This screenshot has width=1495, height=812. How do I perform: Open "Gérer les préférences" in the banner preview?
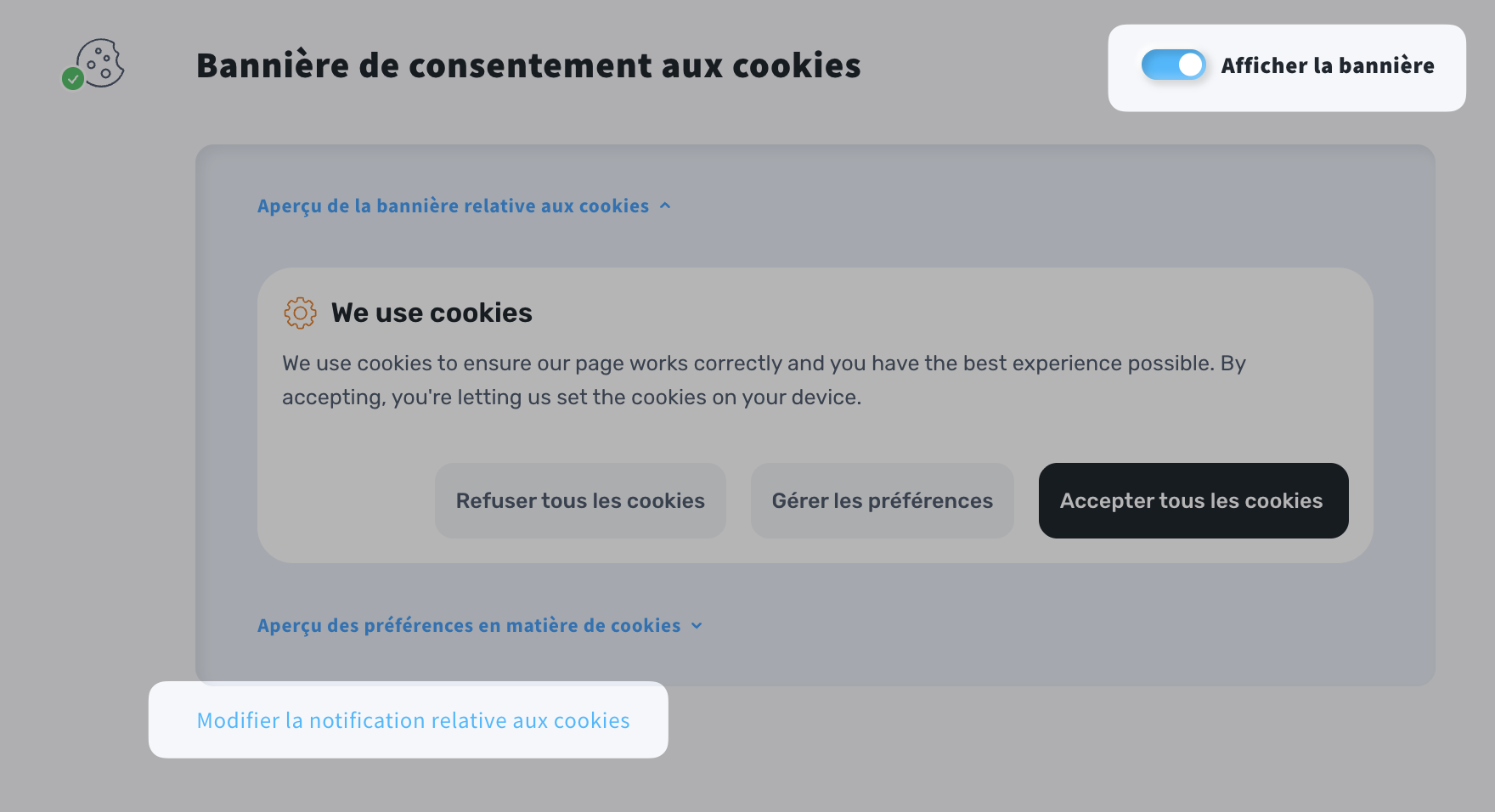(882, 500)
